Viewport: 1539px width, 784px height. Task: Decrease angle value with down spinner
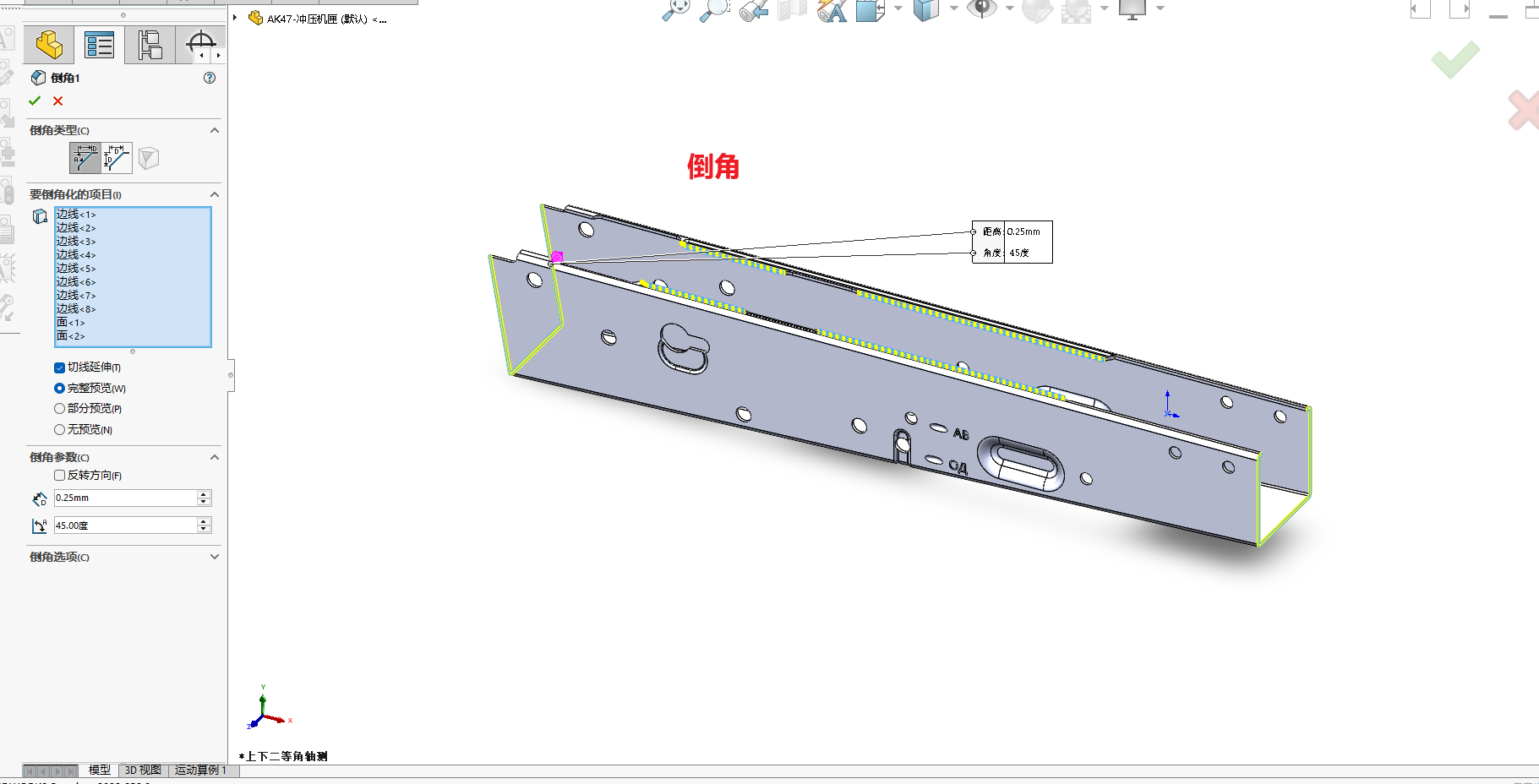[204, 529]
